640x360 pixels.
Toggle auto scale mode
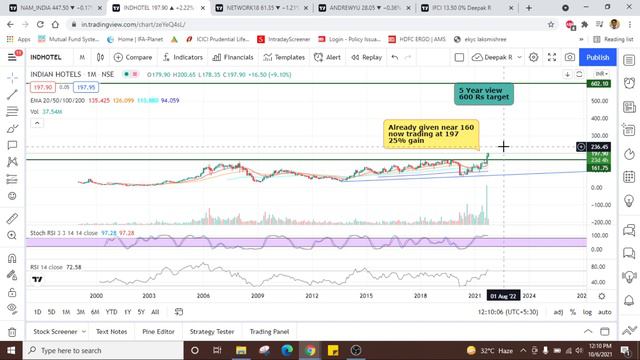pyautogui.click(x=604, y=312)
